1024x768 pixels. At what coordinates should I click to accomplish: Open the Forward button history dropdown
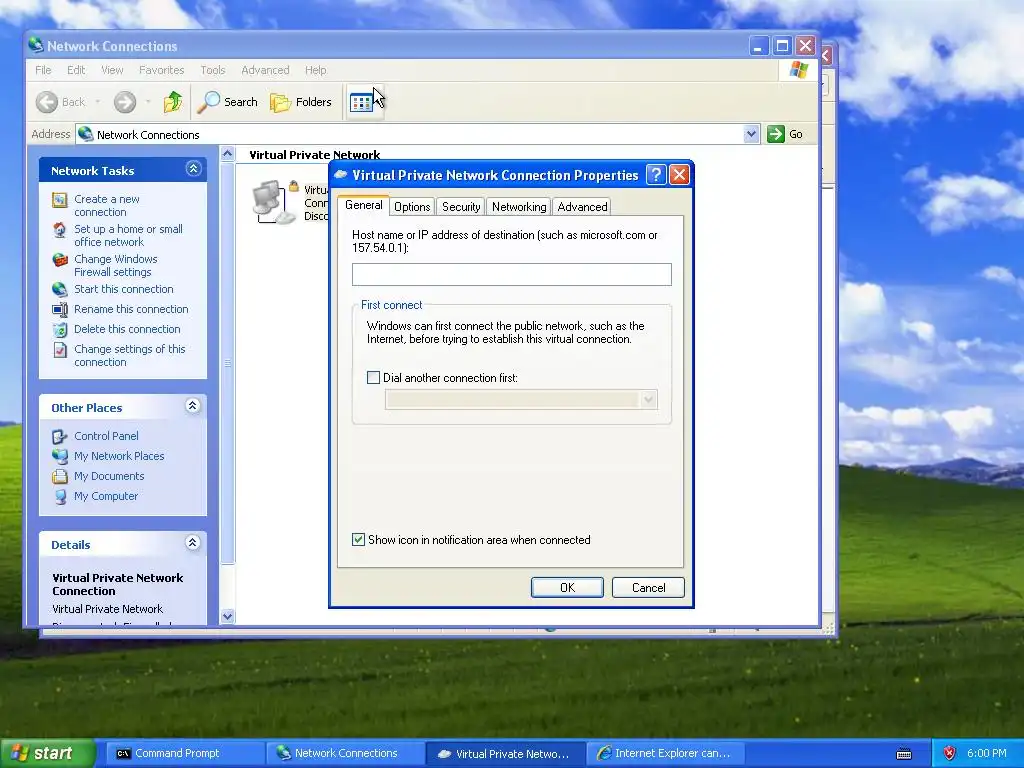point(148,102)
